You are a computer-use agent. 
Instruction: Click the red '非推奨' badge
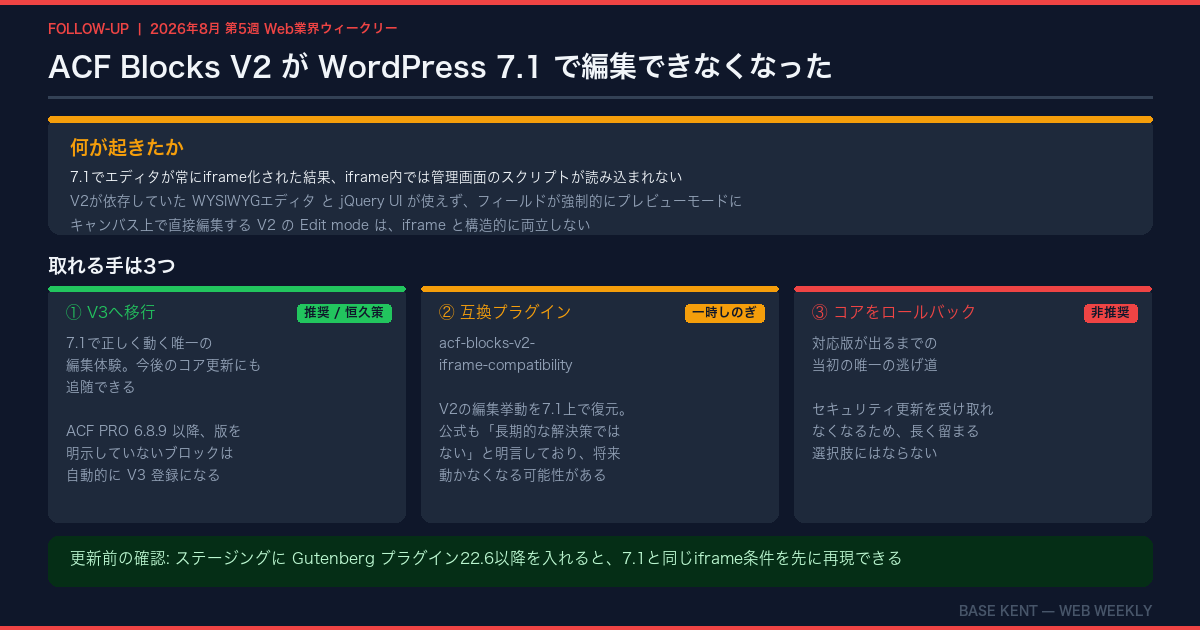point(1110,313)
